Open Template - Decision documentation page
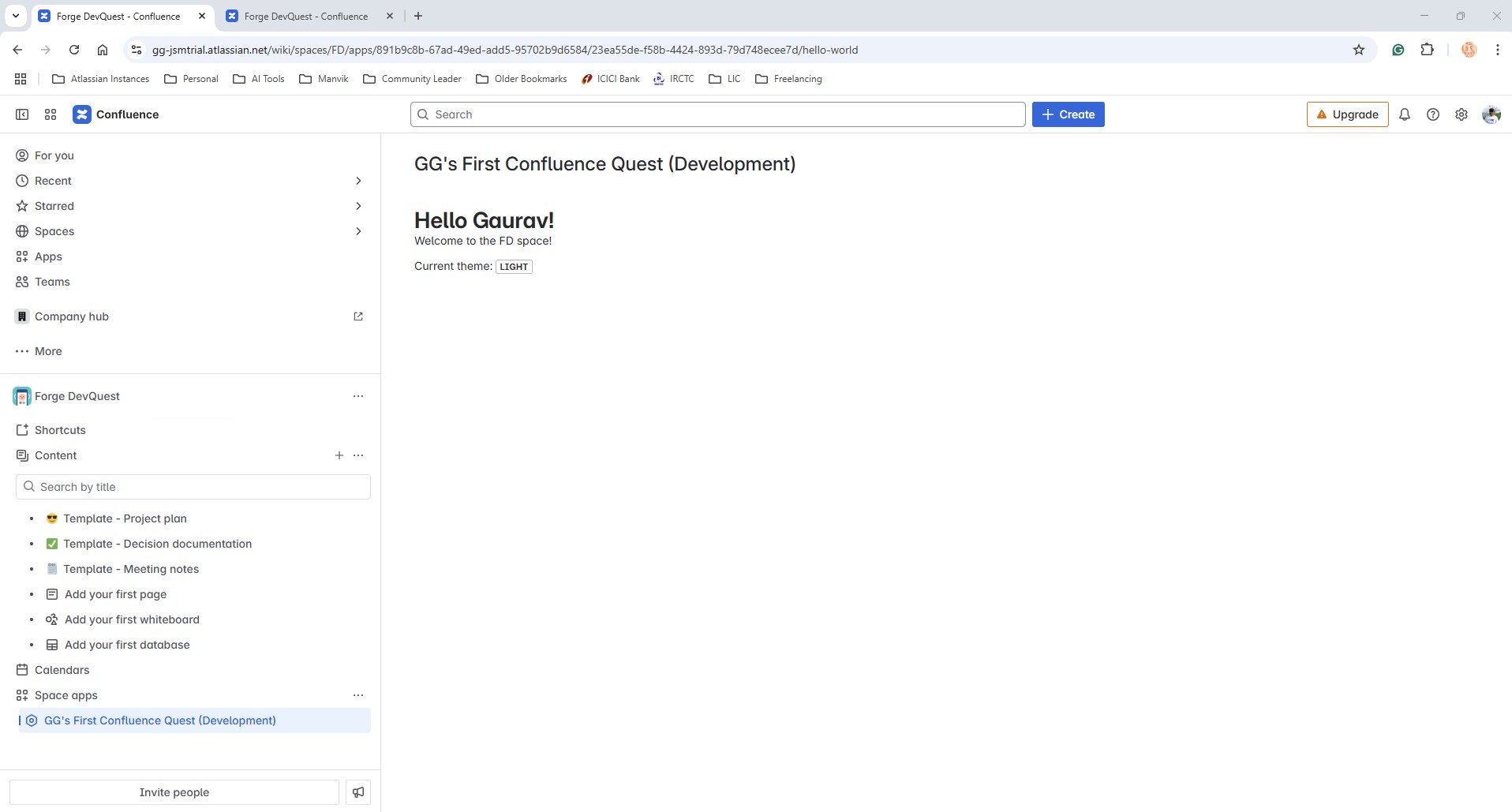1512x812 pixels. (x=157, y=544)
